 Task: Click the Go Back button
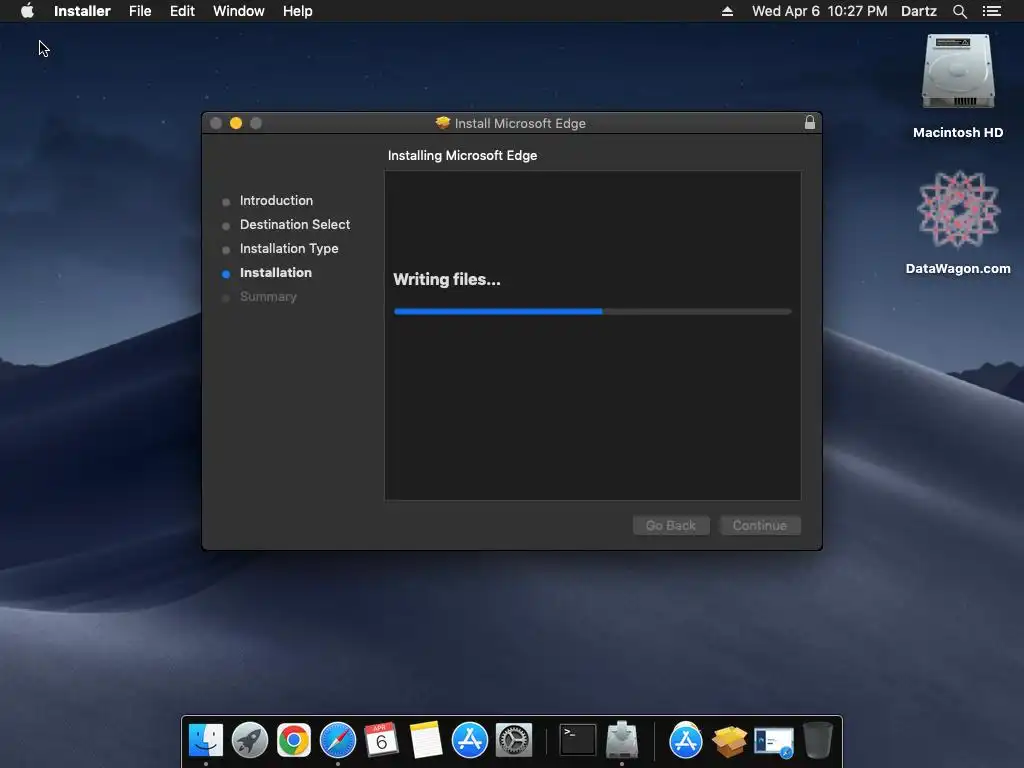click(671, 525)
